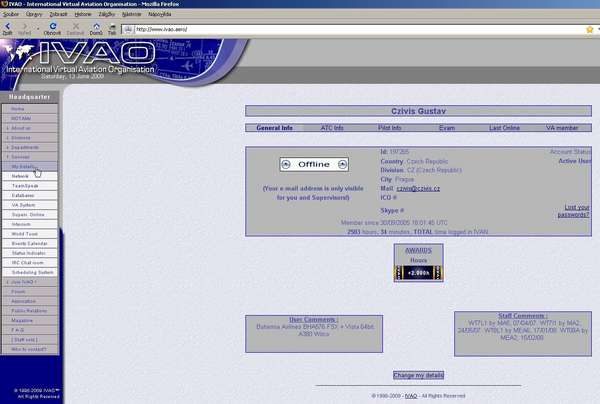Click the Print (Tisk) icon

[x=112, y=26]
